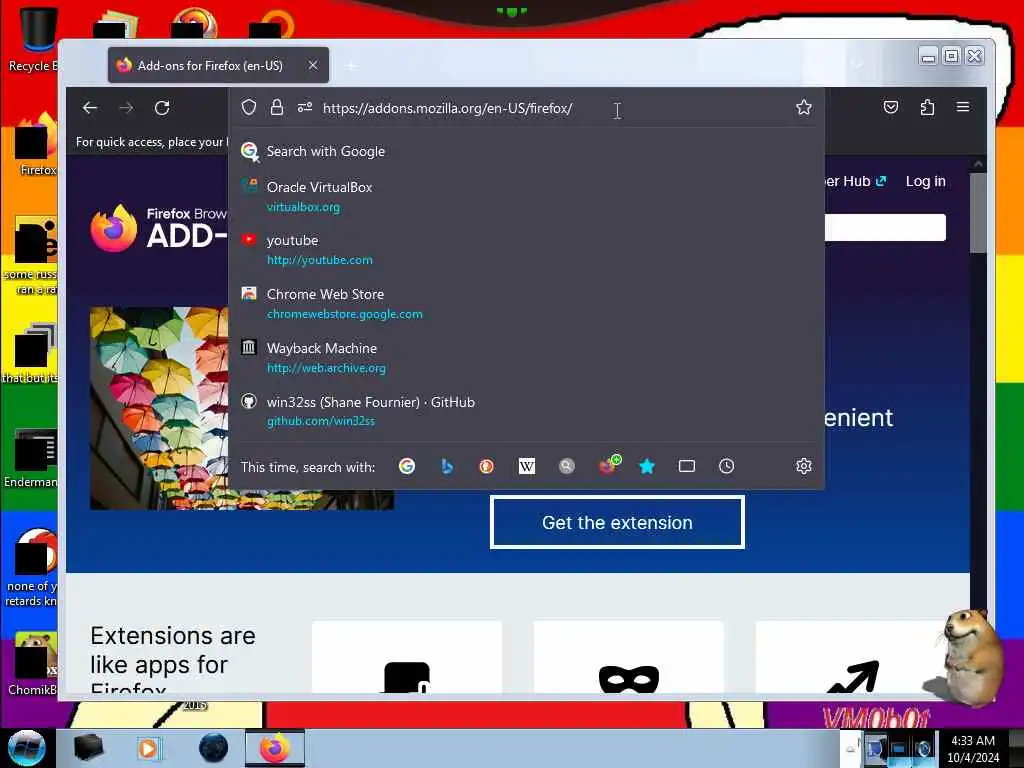Click the add-ons search box
Image resolution: width=1024 pixels, height=768 pixels.
(x=885, y=227)
